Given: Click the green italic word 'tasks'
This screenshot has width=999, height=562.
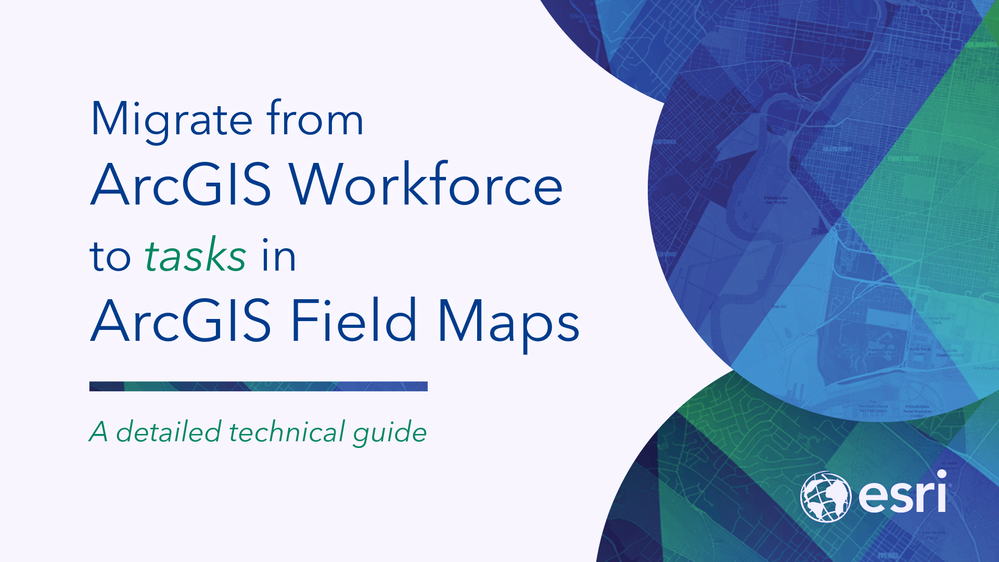Looking at the screenshot, I should 196,256.
